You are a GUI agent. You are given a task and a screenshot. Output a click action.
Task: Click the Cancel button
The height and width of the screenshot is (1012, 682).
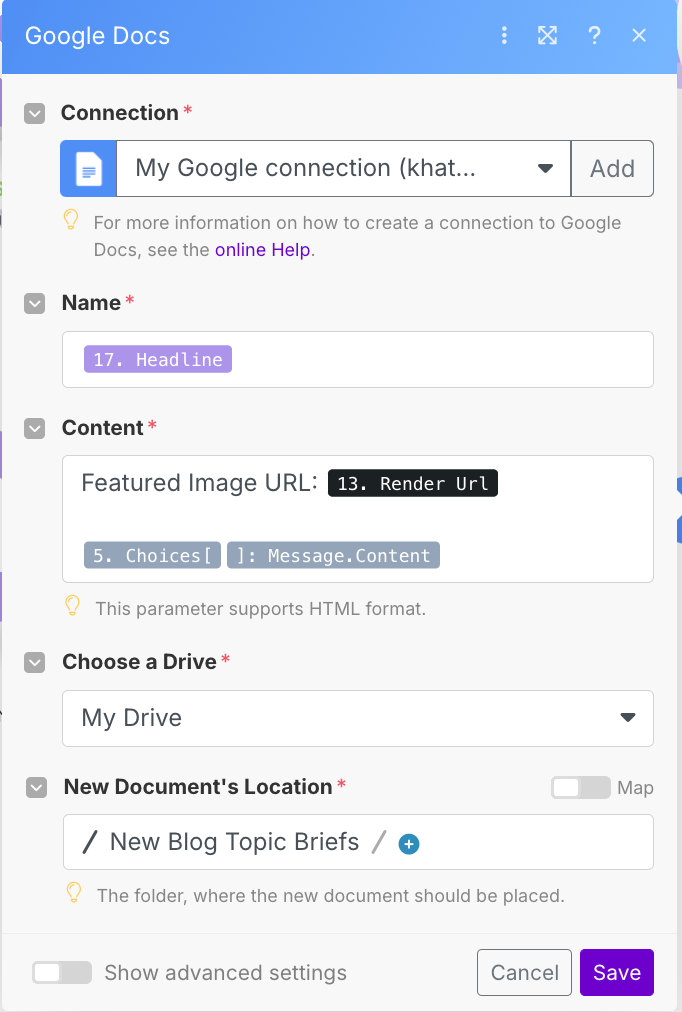click(x=524, y=973)
